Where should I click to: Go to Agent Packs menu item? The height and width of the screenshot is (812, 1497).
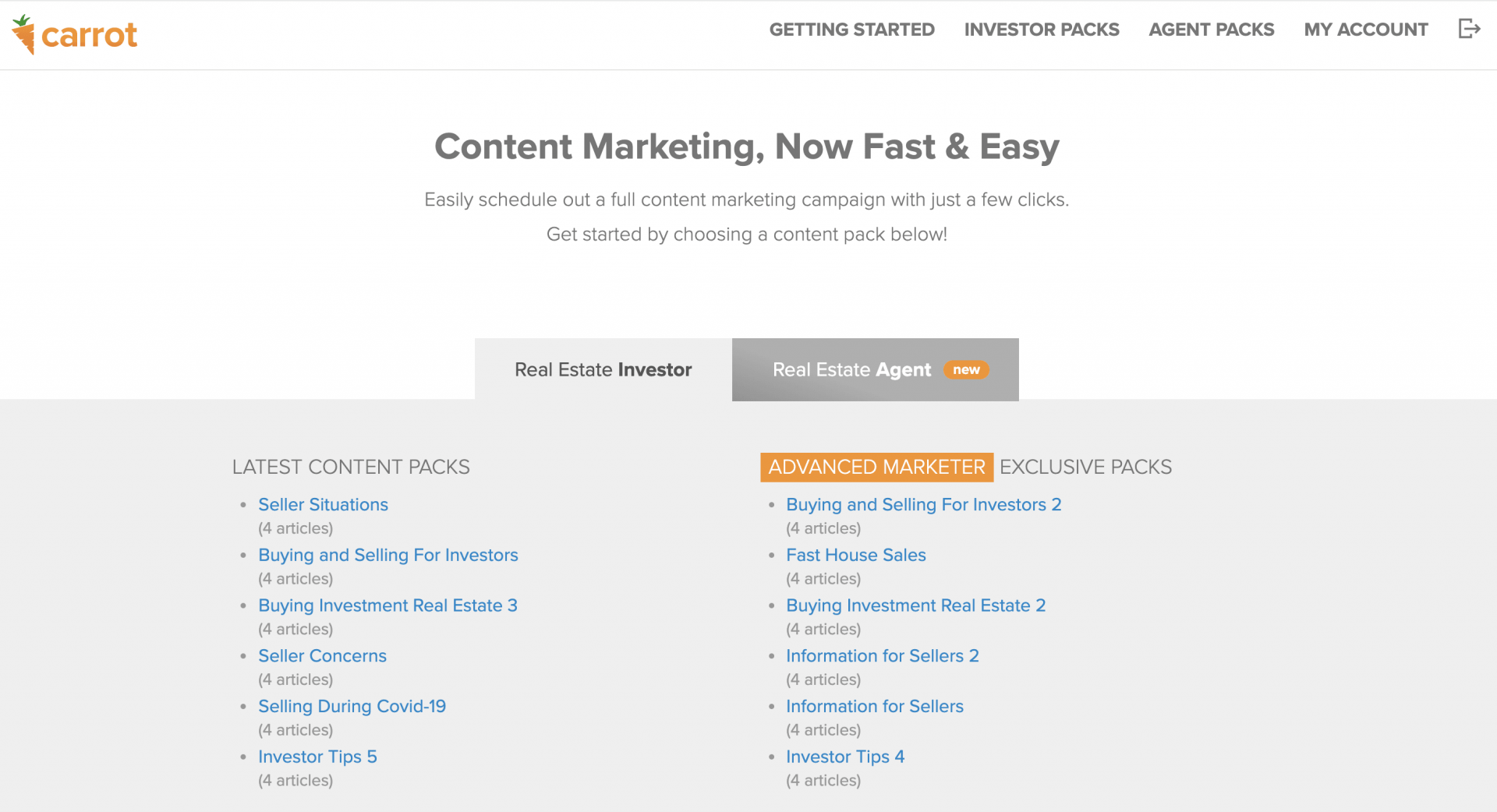pos(1211,30)
